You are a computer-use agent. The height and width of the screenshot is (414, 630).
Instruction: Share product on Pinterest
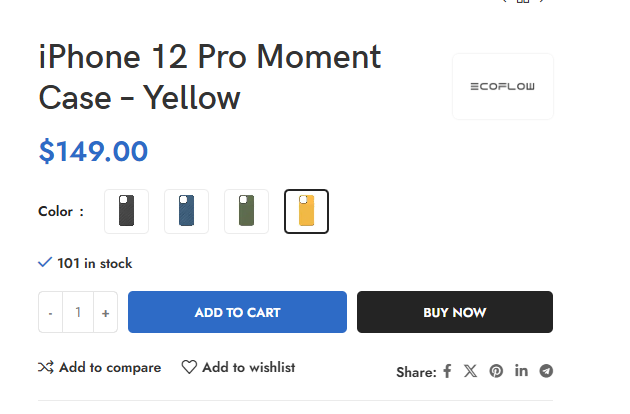click(496, 371)
